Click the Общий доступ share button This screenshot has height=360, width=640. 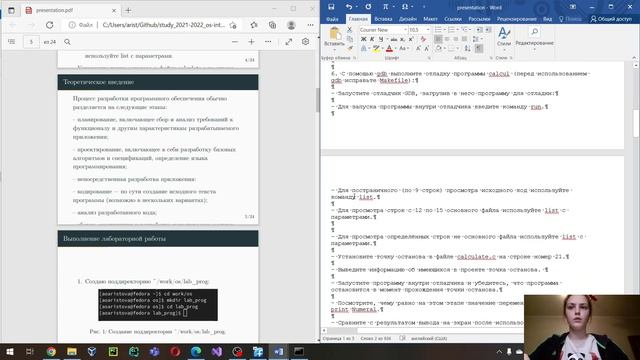(611, 19)
